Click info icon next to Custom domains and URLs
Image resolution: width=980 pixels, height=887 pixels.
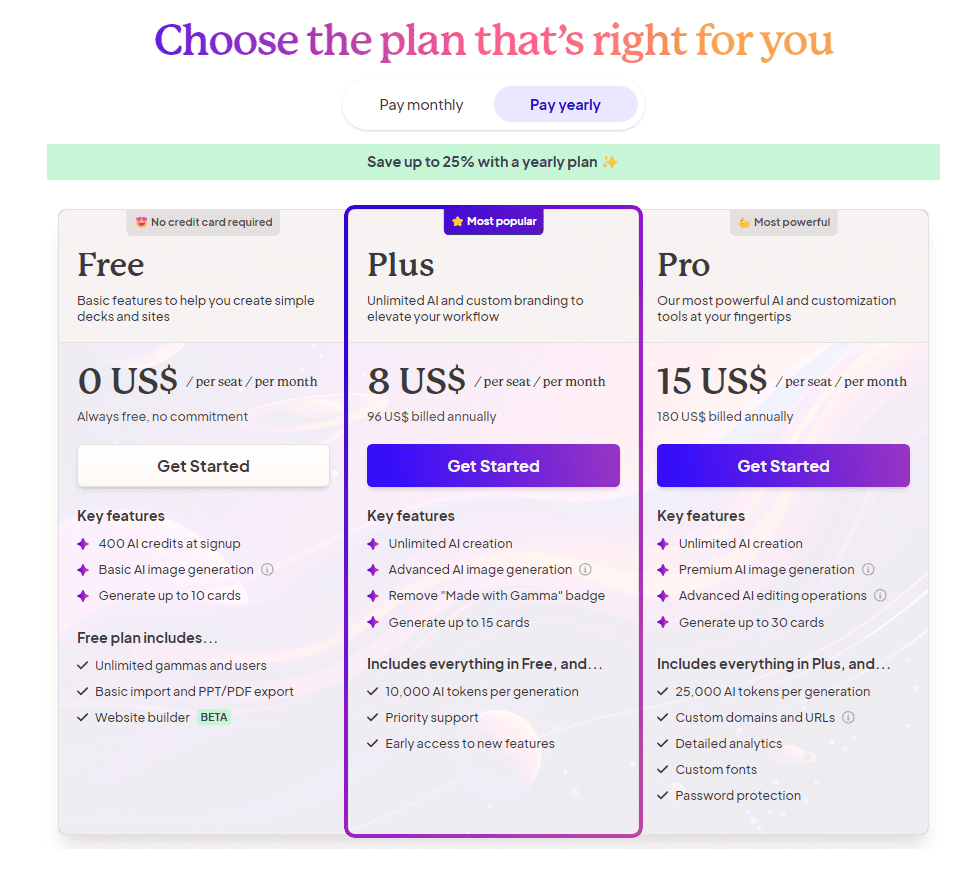click(x=848, y=718)
